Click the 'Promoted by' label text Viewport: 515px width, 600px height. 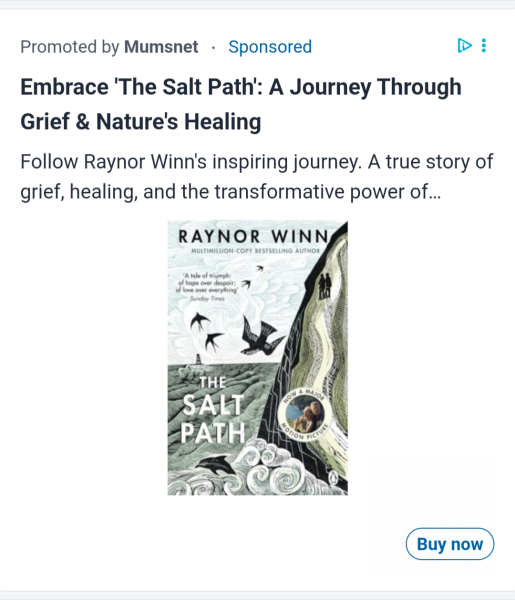[x=70, y=47]
